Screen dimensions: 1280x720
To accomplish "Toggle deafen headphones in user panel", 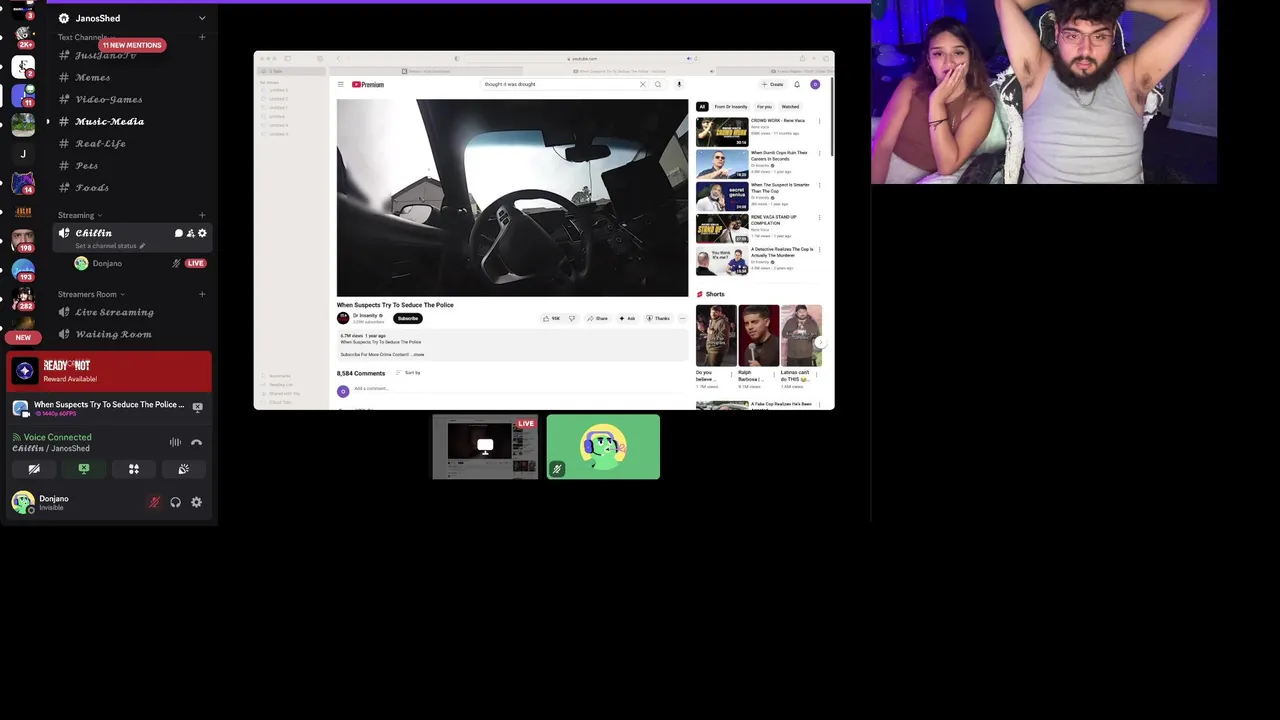I will pos(175,502).
